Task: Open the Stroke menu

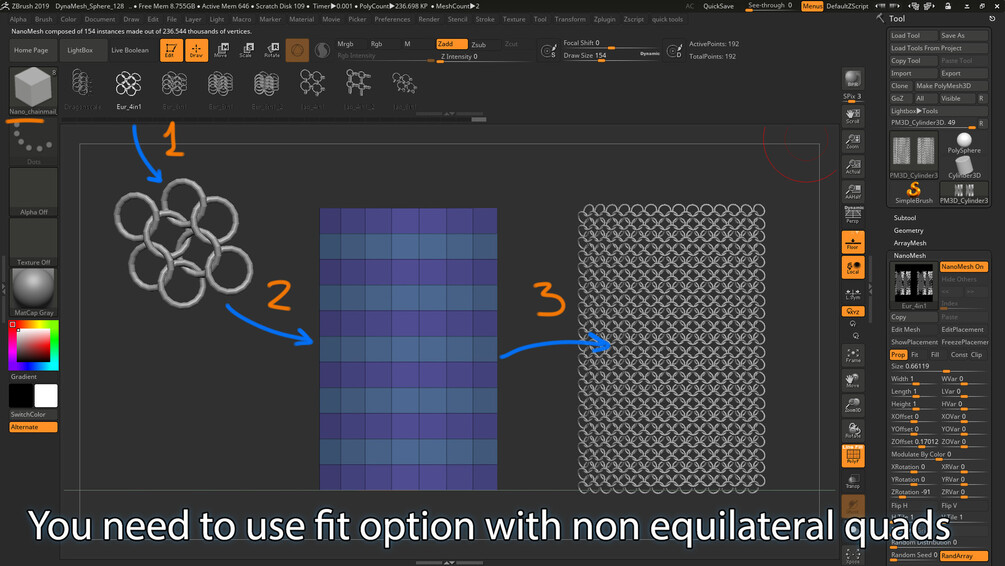Action: (485, 19)
